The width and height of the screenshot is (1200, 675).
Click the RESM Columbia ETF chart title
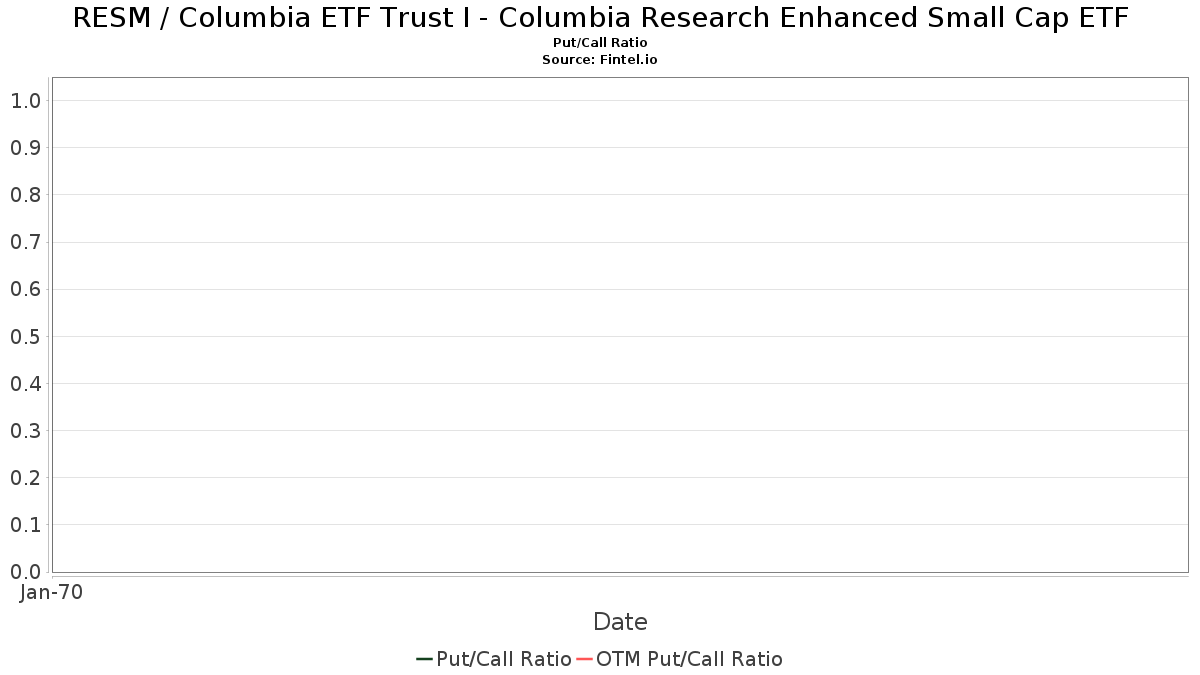600,19
